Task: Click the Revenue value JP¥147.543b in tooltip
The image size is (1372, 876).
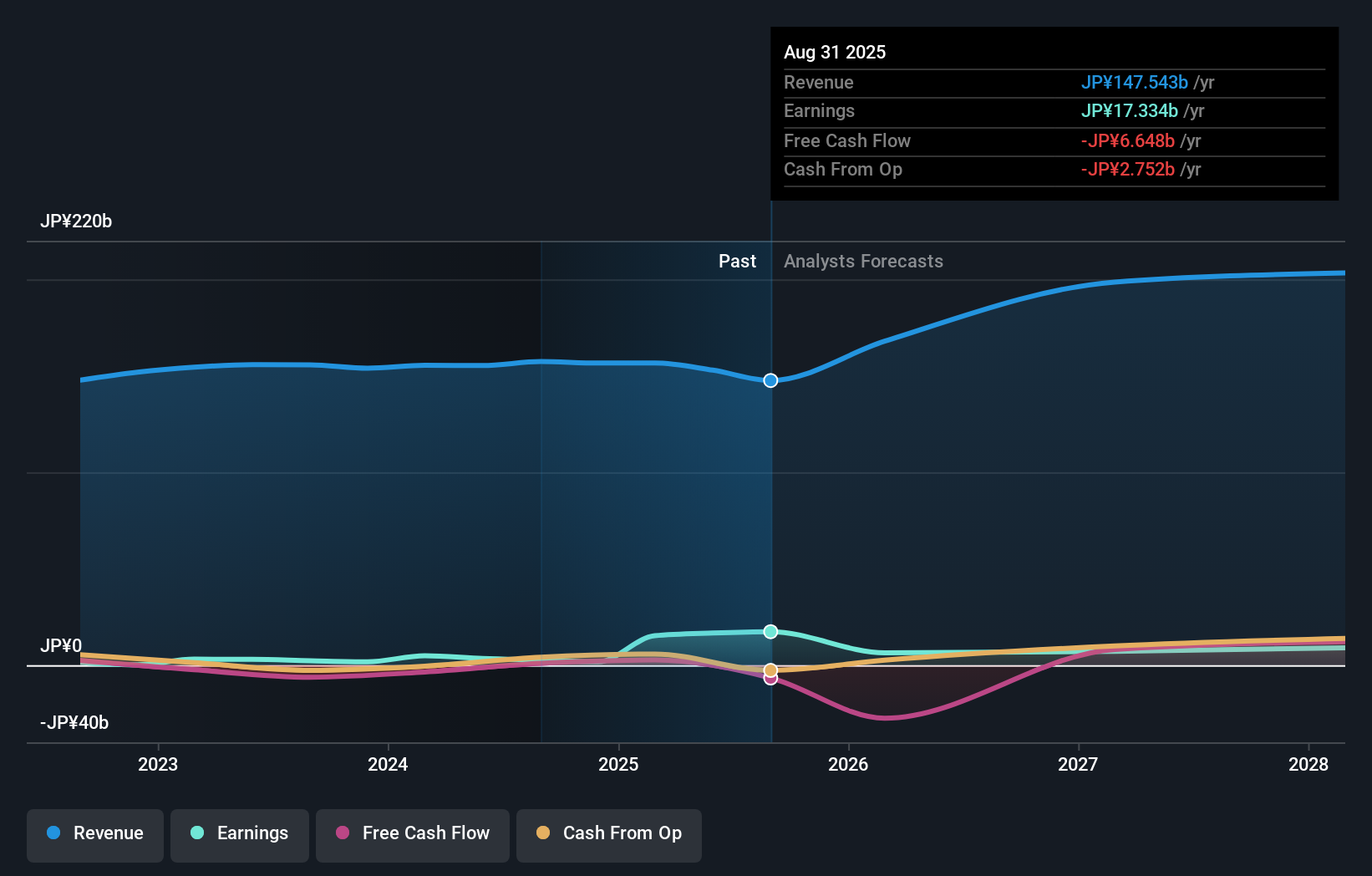Action: click(x=1135, y=83)
